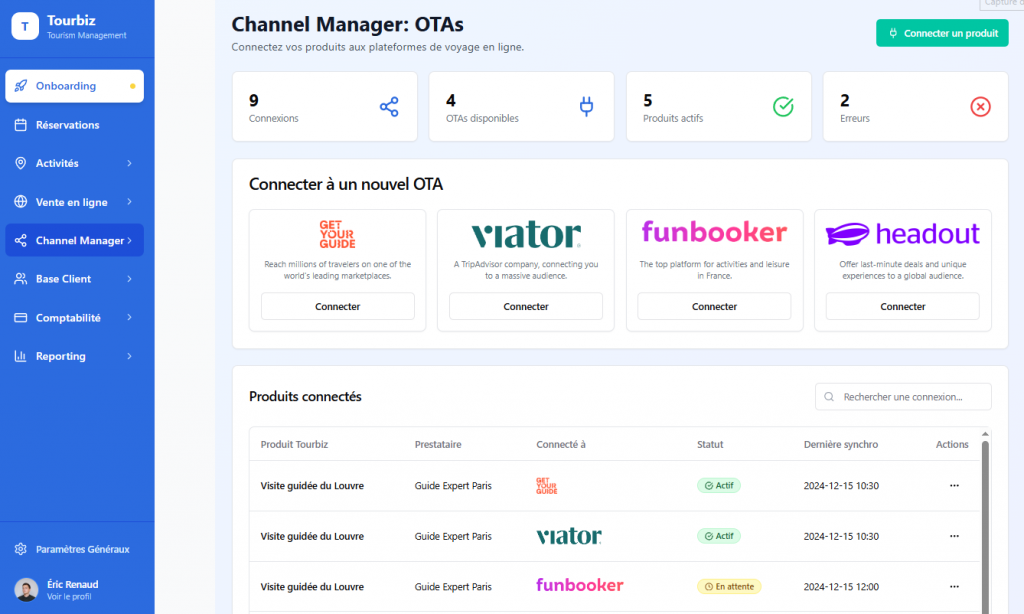Click the share icon in Connexions card
The image size is (1024, 614).
point(389,107)
